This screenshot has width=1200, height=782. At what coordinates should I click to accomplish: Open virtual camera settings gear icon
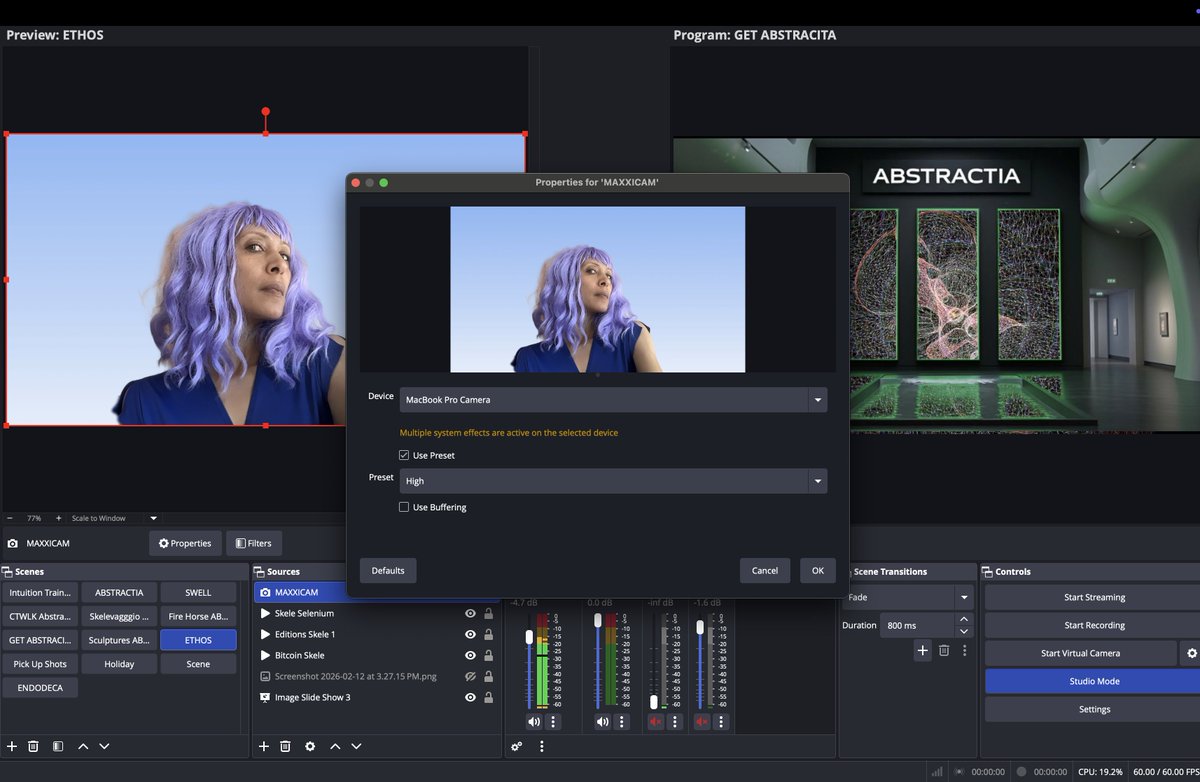click(x=1191, y=653)
